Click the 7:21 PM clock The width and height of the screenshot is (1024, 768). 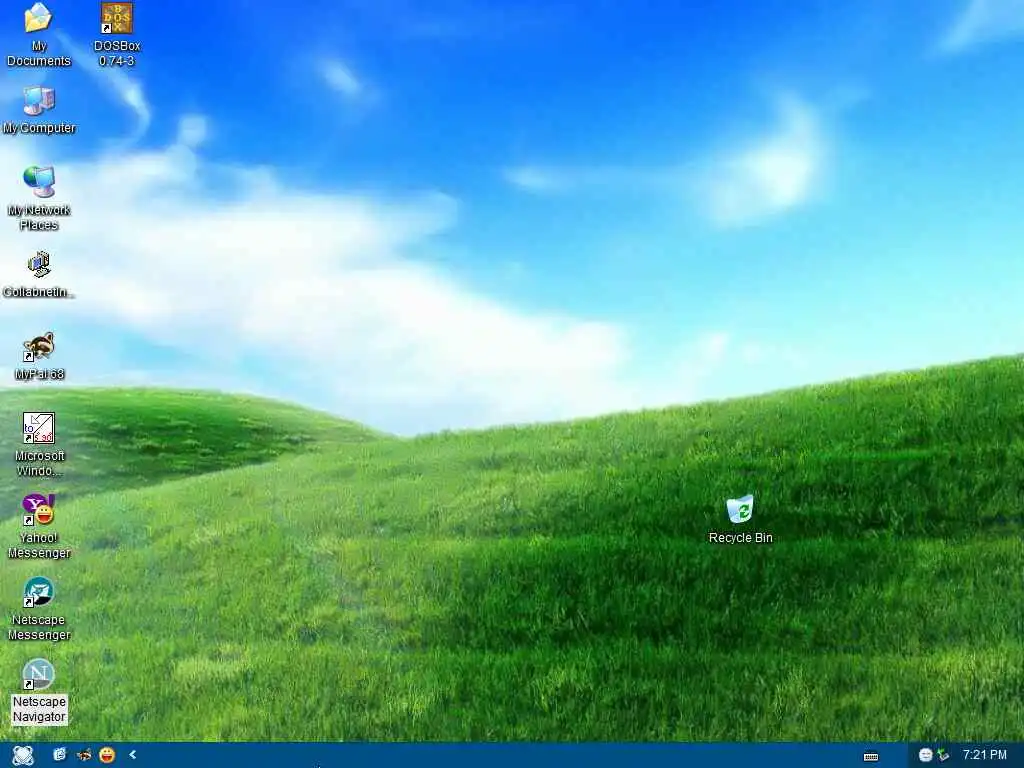point(984,755)
